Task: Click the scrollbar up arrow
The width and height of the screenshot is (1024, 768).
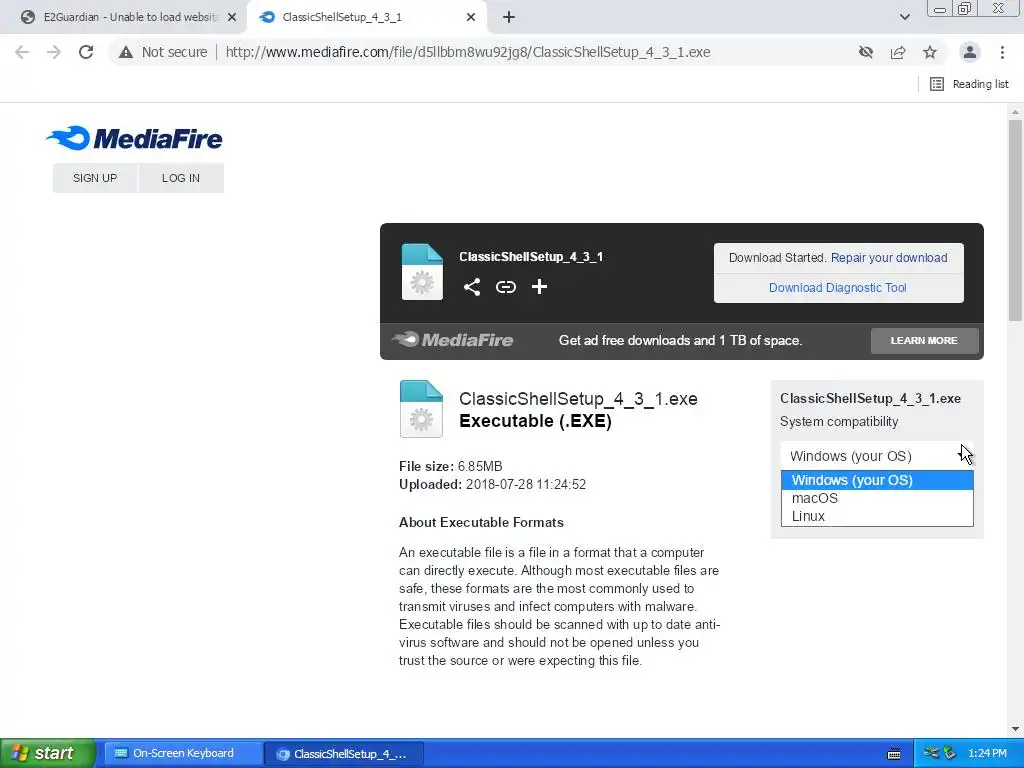Action: pyautogui.click(x=1015, y=112)
